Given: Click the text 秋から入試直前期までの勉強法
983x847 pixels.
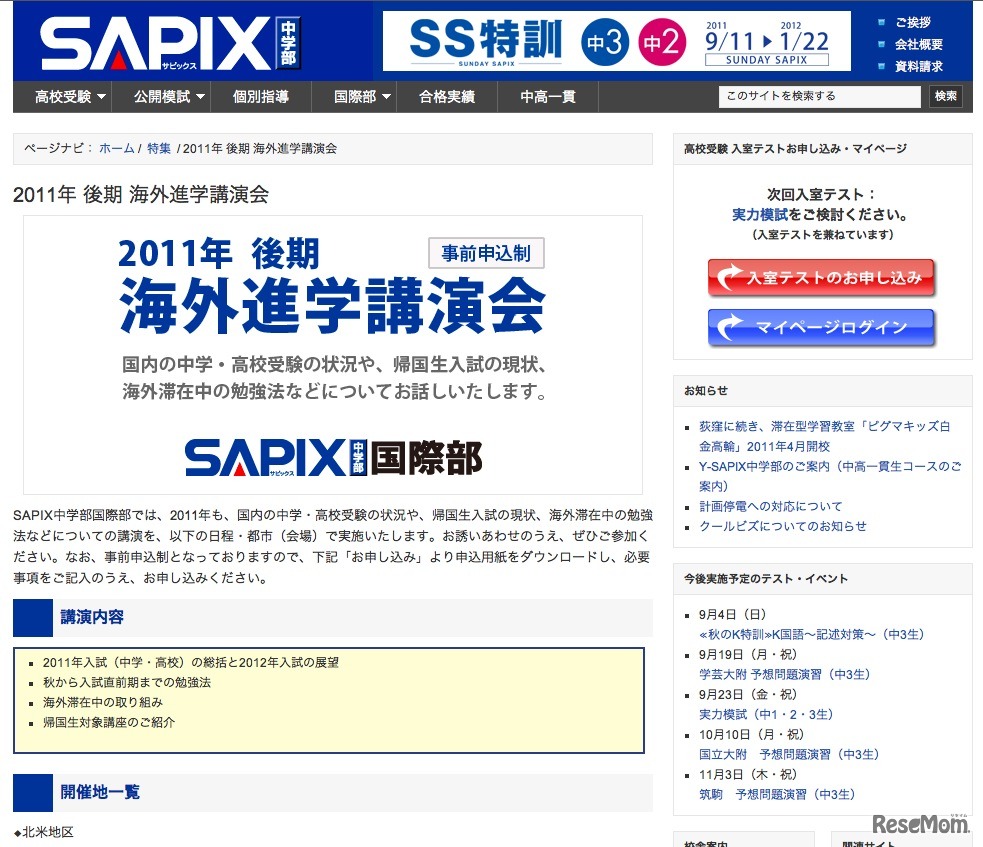Looking at the screenshot, I should (127, 682).
